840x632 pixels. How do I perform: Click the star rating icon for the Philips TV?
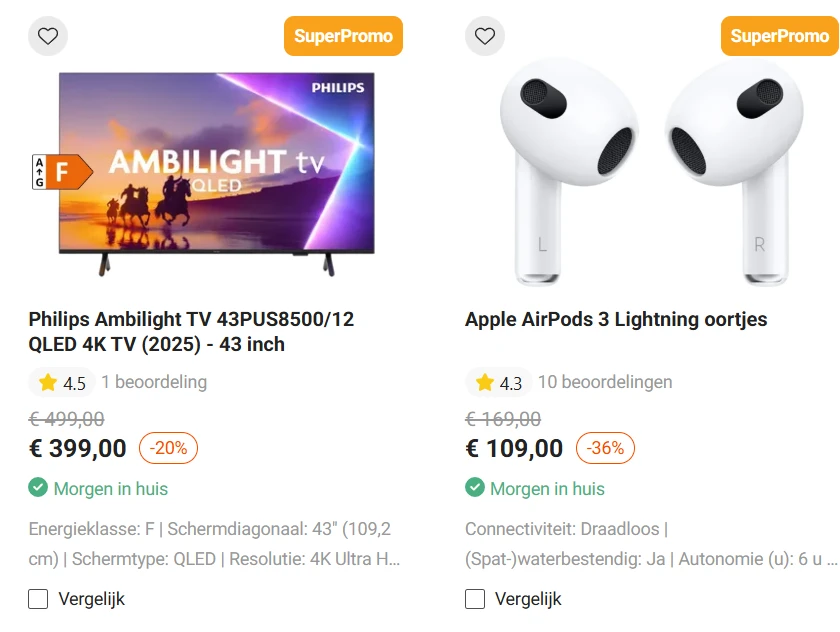pyautogui.click(x=47, y=382)
